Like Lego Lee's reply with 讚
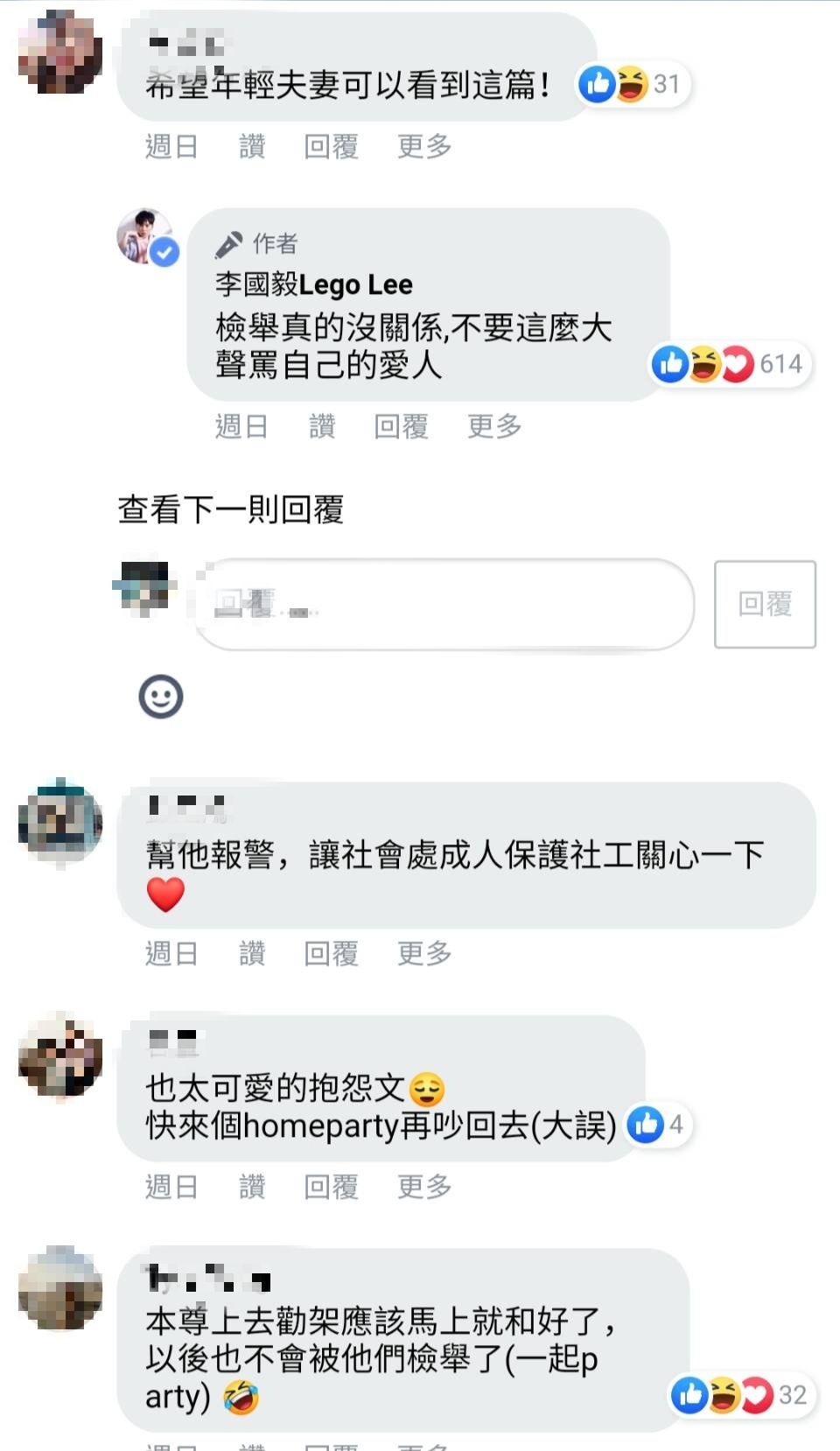The height and width of the screenshot is (1451, 840). (x=322, y=426)
